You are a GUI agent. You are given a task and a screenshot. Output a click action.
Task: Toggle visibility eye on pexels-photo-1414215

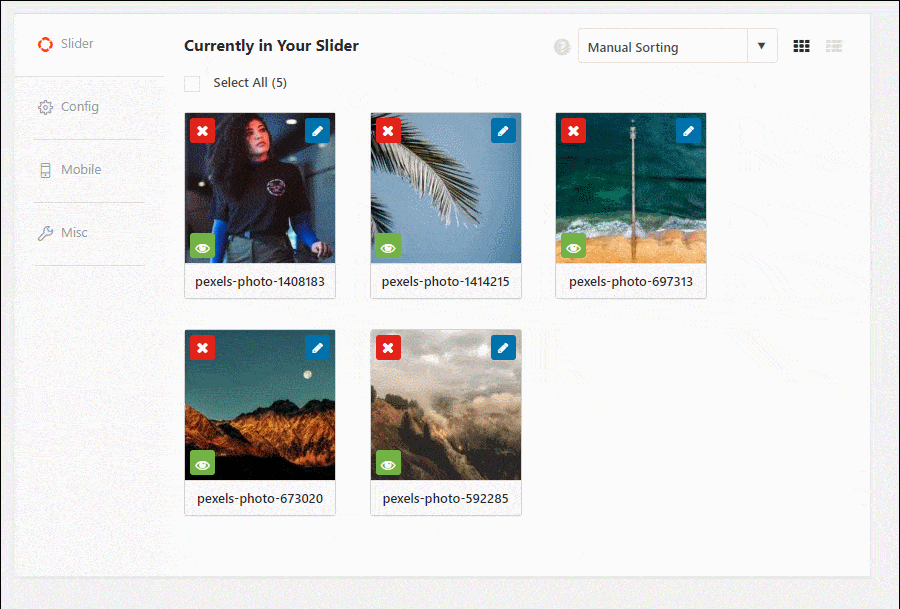(x=389, y=247)
